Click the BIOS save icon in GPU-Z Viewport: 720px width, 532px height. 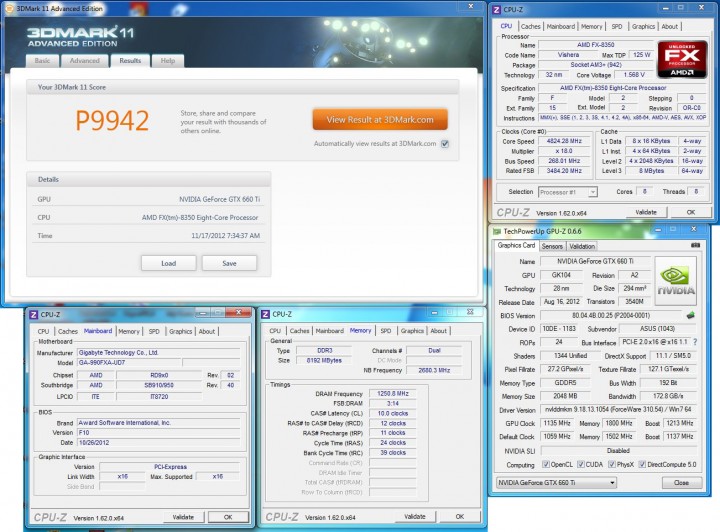(690, 315)
